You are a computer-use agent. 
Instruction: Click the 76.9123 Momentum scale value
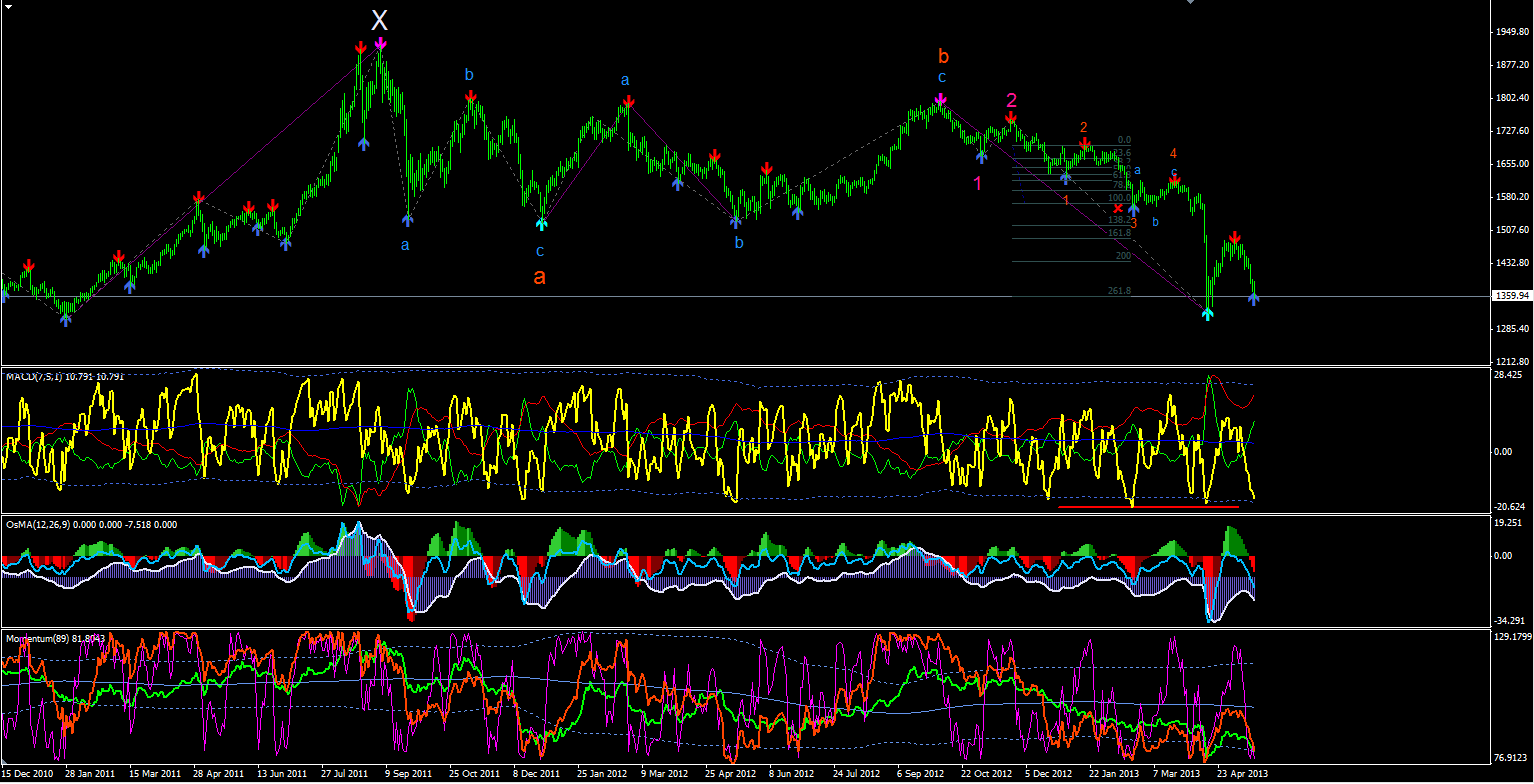(1511, 757)
